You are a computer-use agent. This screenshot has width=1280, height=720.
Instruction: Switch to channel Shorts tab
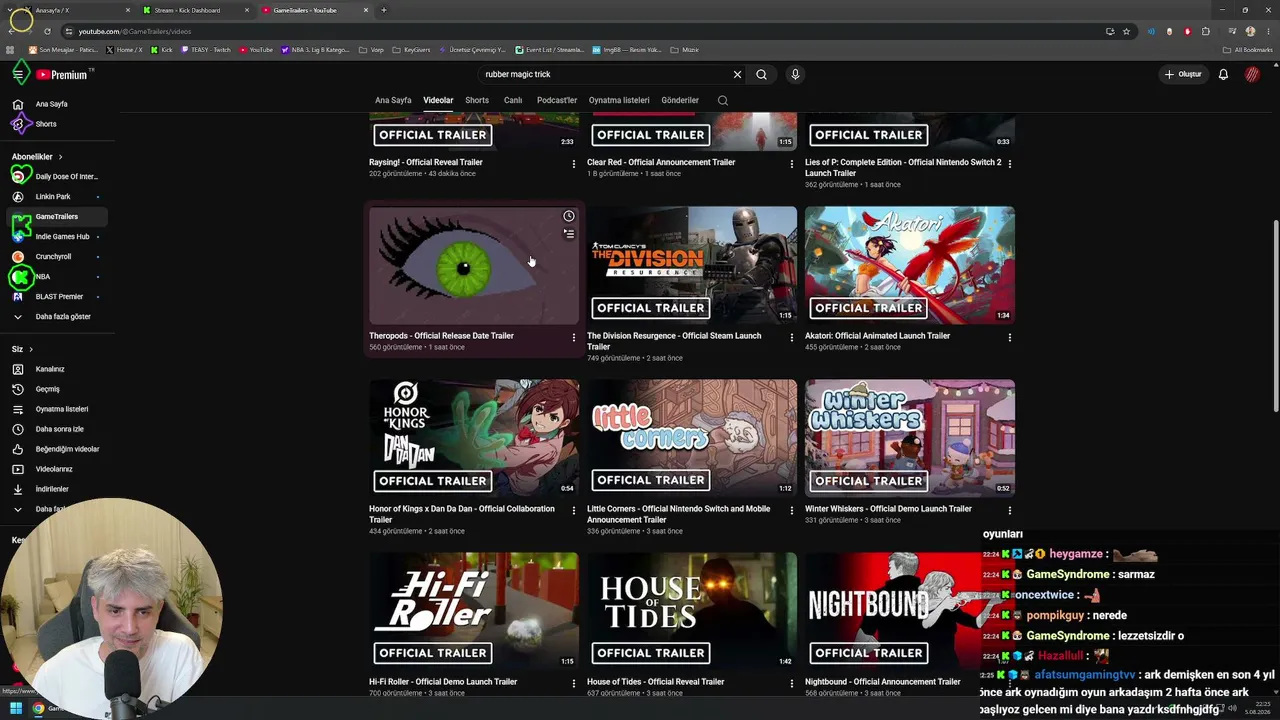477,100
